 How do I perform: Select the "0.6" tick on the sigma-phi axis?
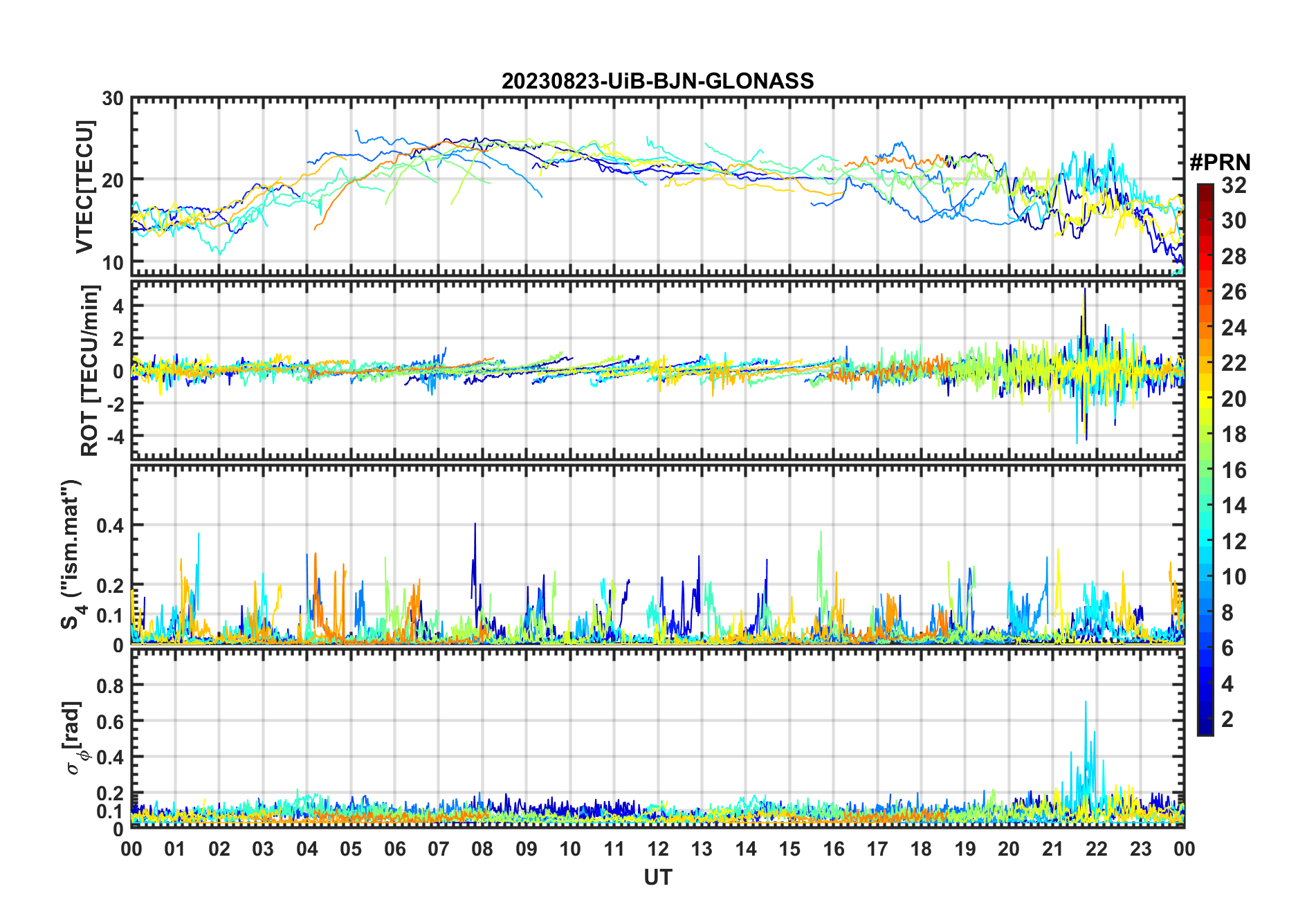(110, 721)
